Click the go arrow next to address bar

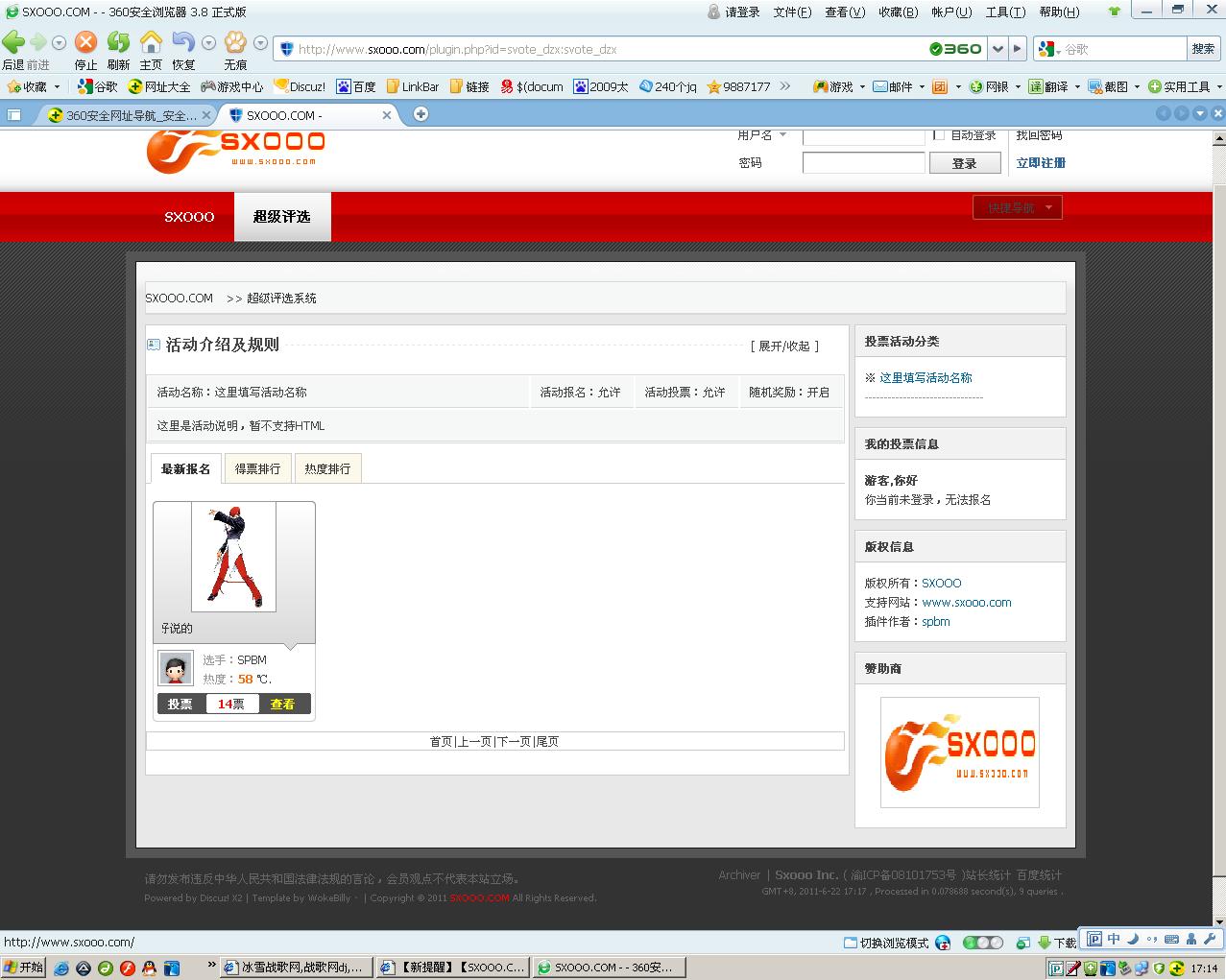pyautogui.click(x=1019, y=48)
